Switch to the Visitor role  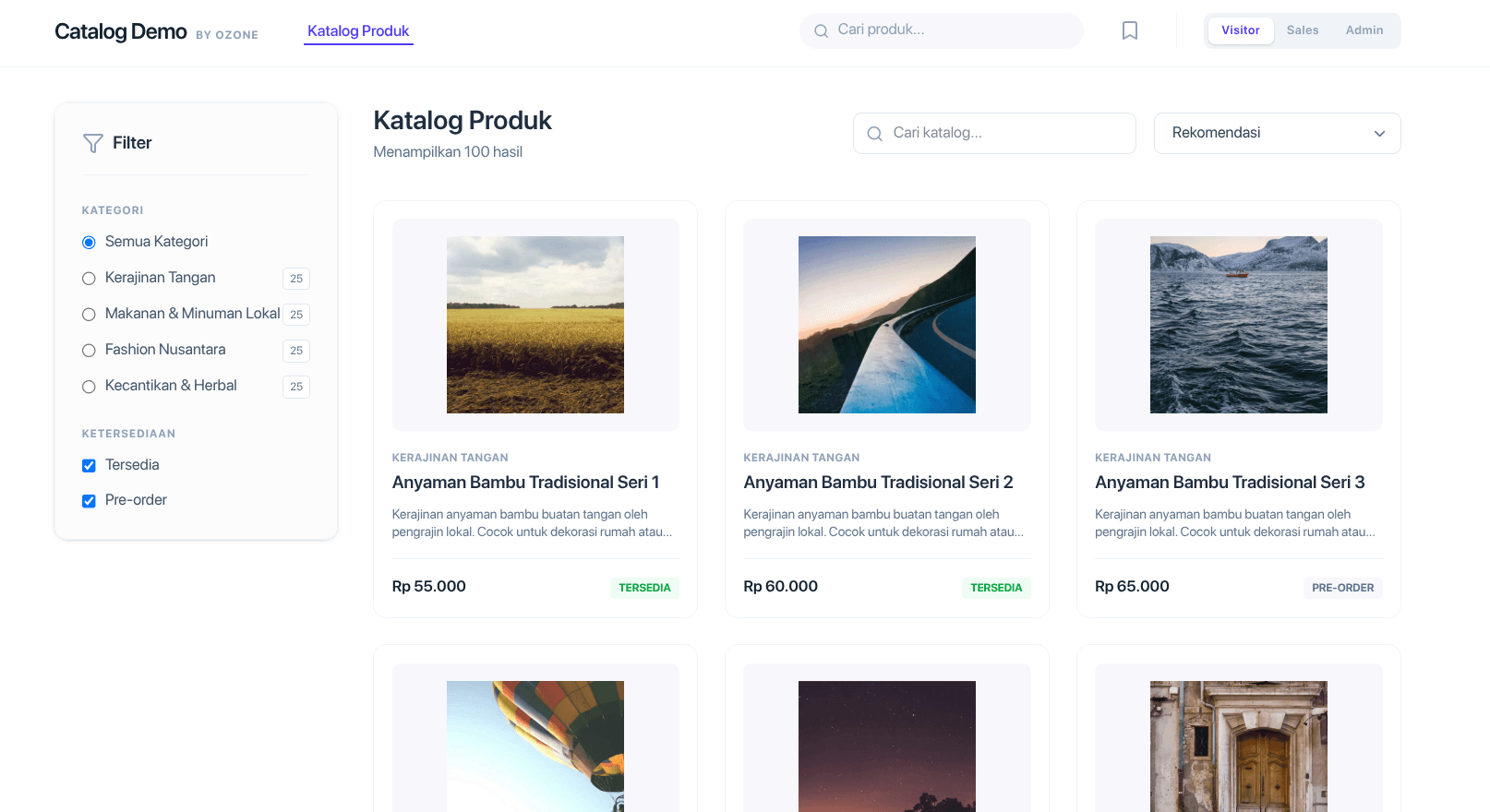pyautogui.click(x=1240, y=30)
